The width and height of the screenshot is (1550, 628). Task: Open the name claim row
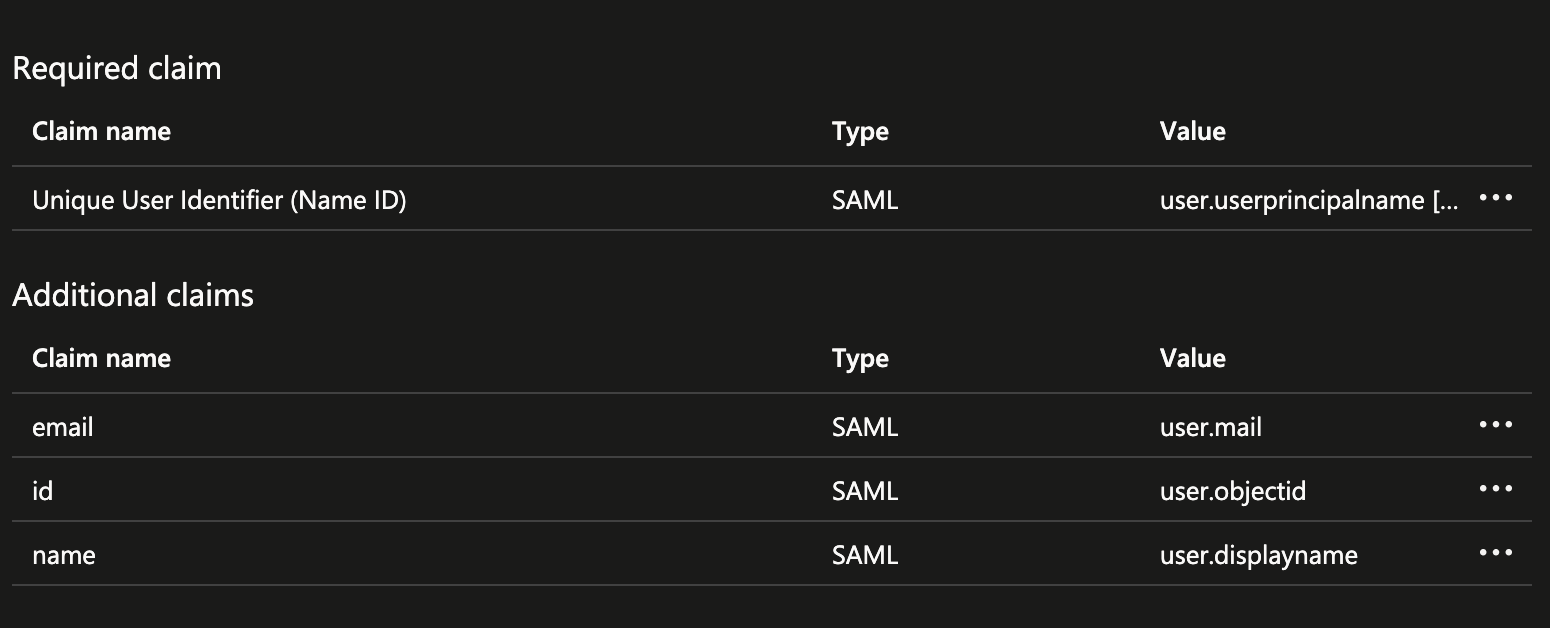click(x=64, y=555)
